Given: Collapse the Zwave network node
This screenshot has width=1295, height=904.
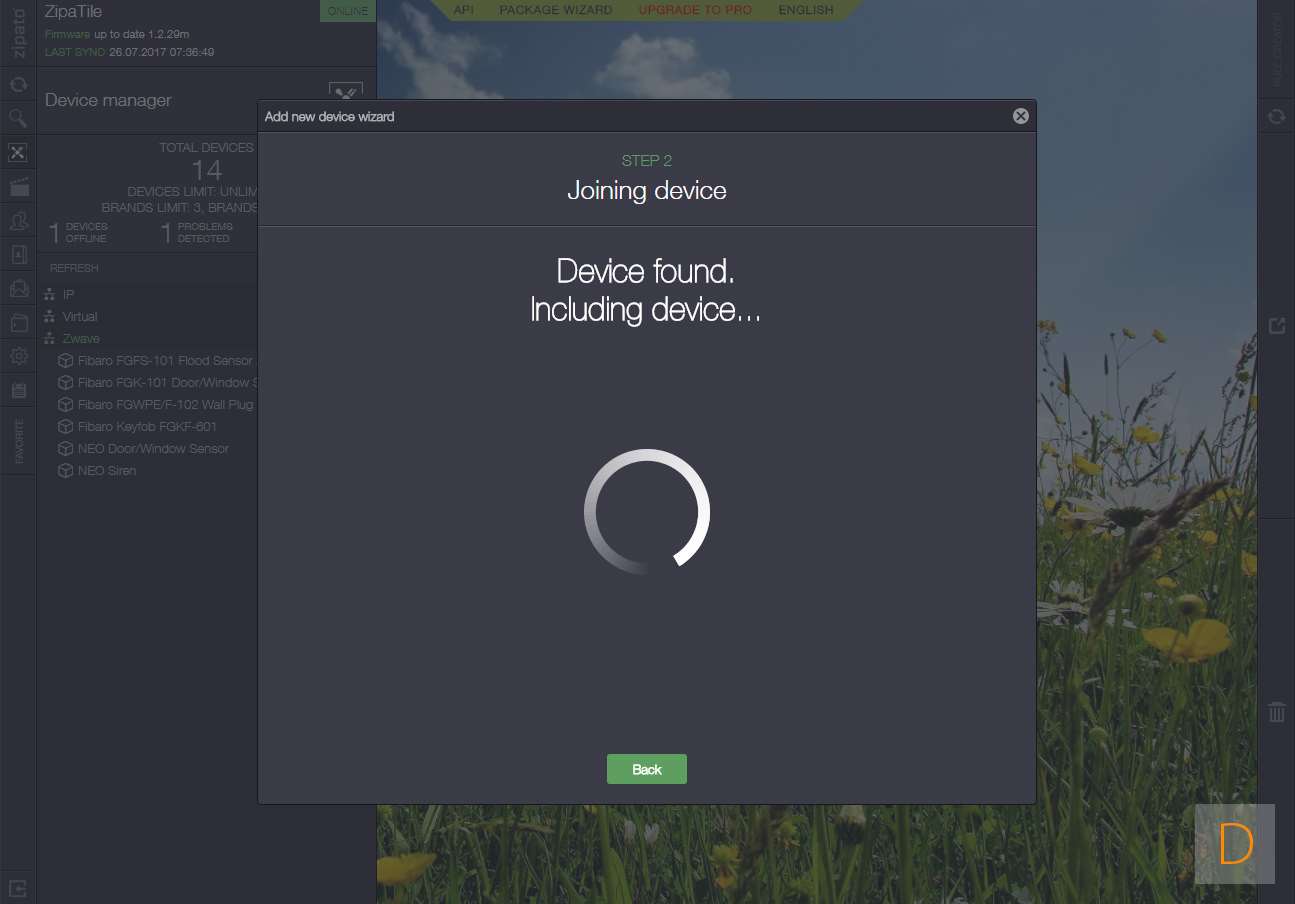Looking at the screenshot, I should tap(80, 338).
